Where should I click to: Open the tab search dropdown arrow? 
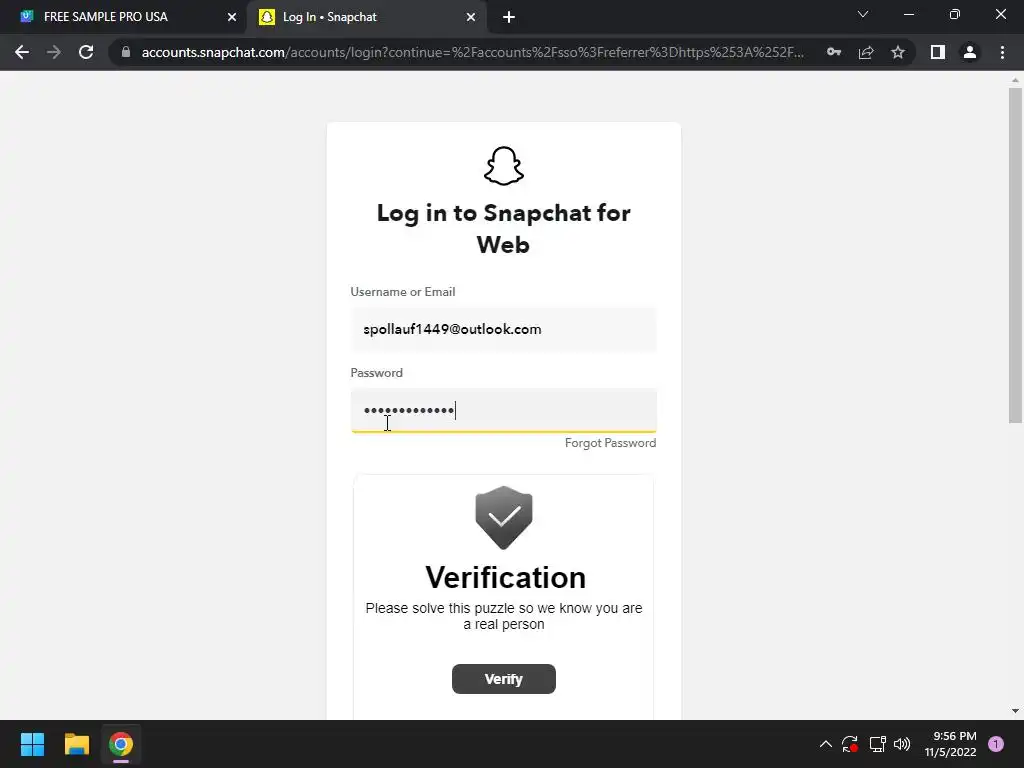pyautogui.click(x=863, y=14)
